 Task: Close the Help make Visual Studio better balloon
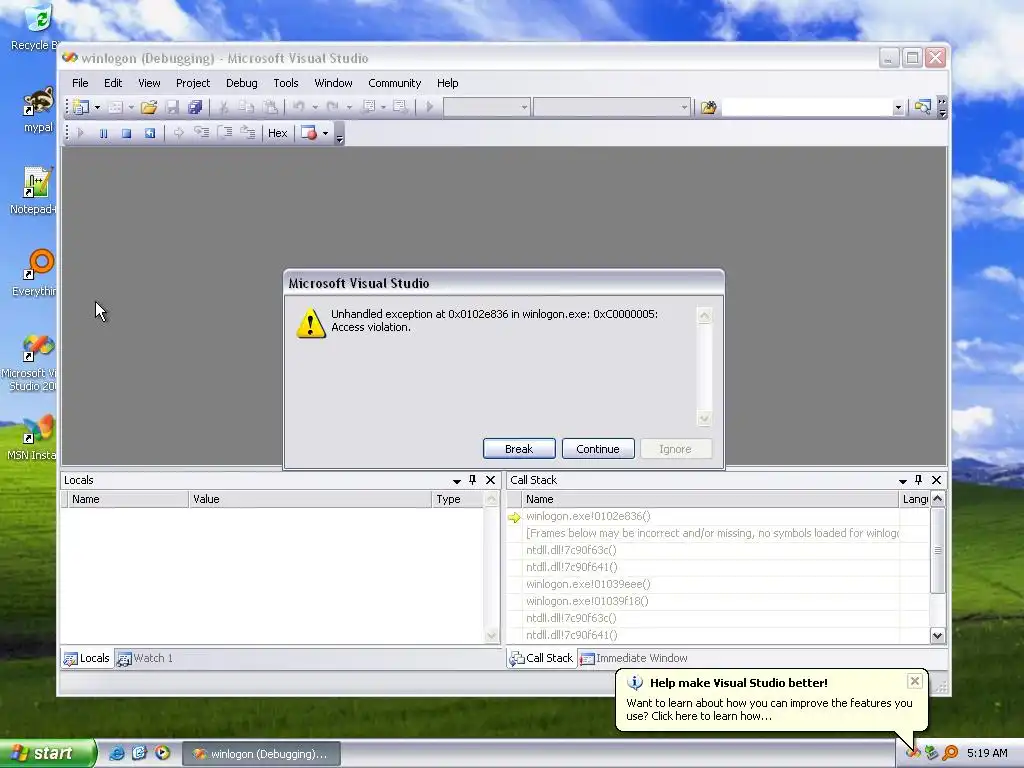(915, 681)
